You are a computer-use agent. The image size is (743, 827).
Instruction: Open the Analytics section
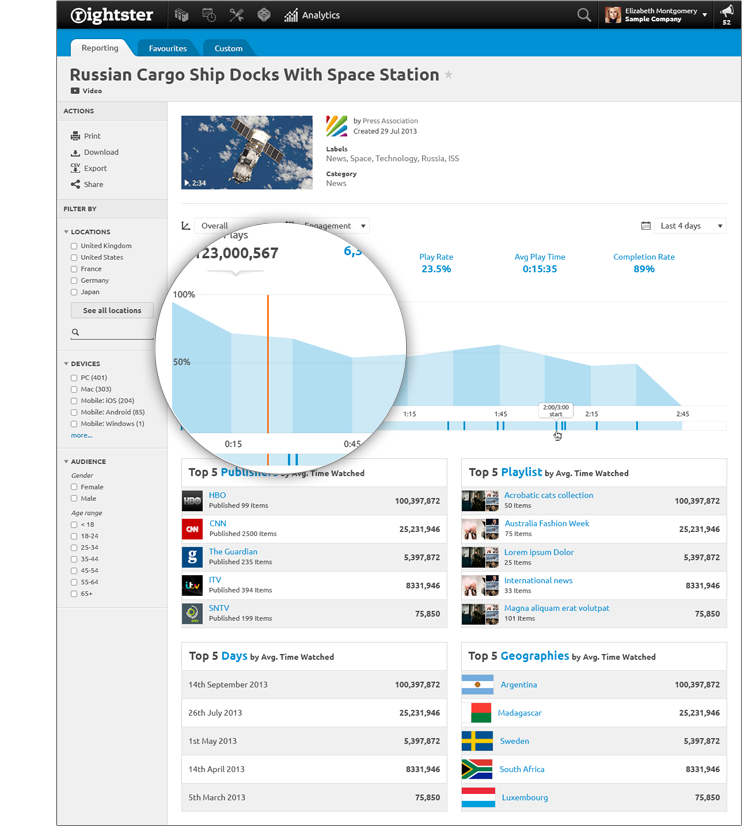click(x=312, y=15)
